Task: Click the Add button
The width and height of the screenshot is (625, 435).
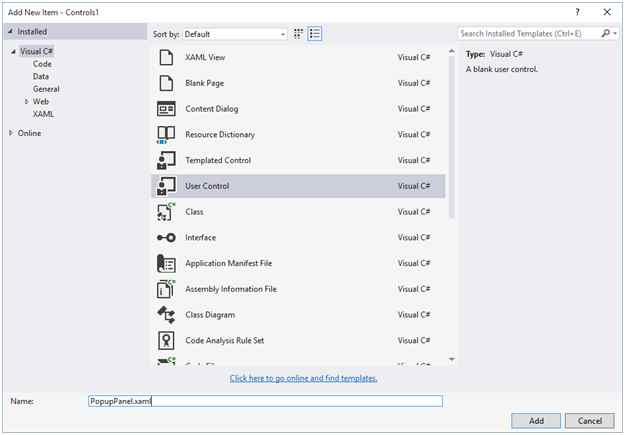Action: (x=536, y=421)
